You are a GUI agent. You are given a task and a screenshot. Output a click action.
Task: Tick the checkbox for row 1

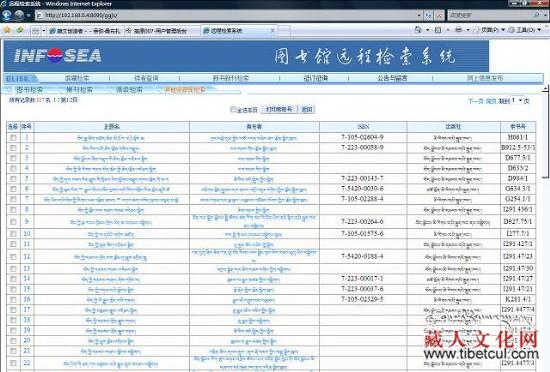click(13, 138)
